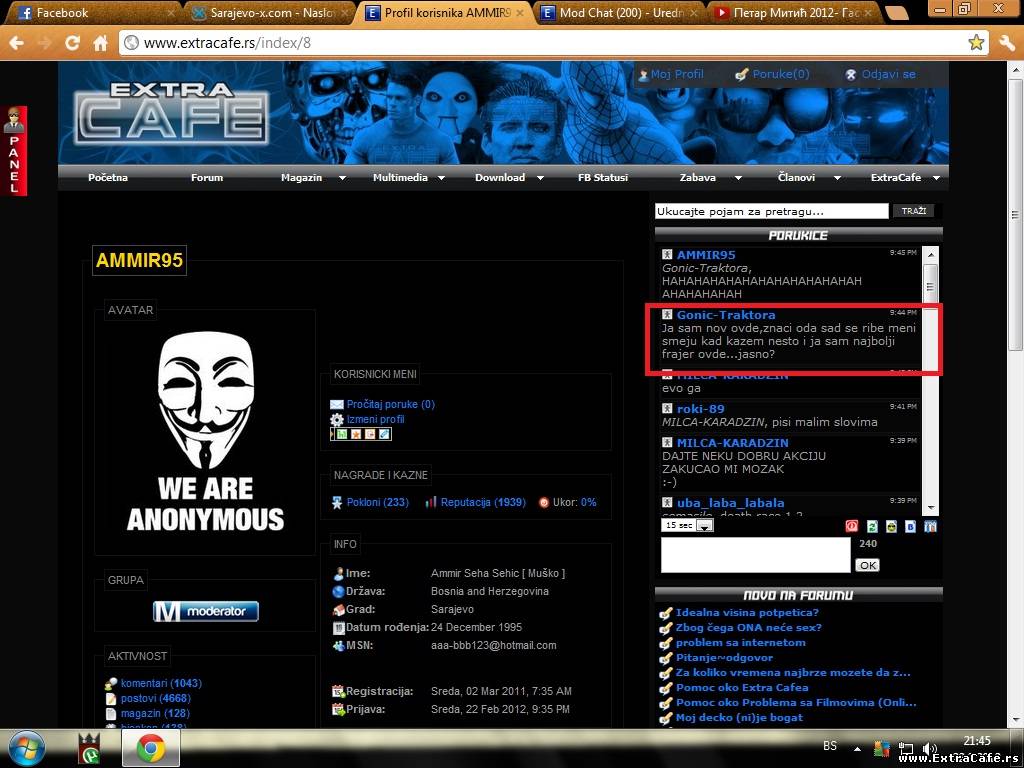Open the Chrome wrench settings menu
Screen dimensions: 1024x768
[1006, 43]
